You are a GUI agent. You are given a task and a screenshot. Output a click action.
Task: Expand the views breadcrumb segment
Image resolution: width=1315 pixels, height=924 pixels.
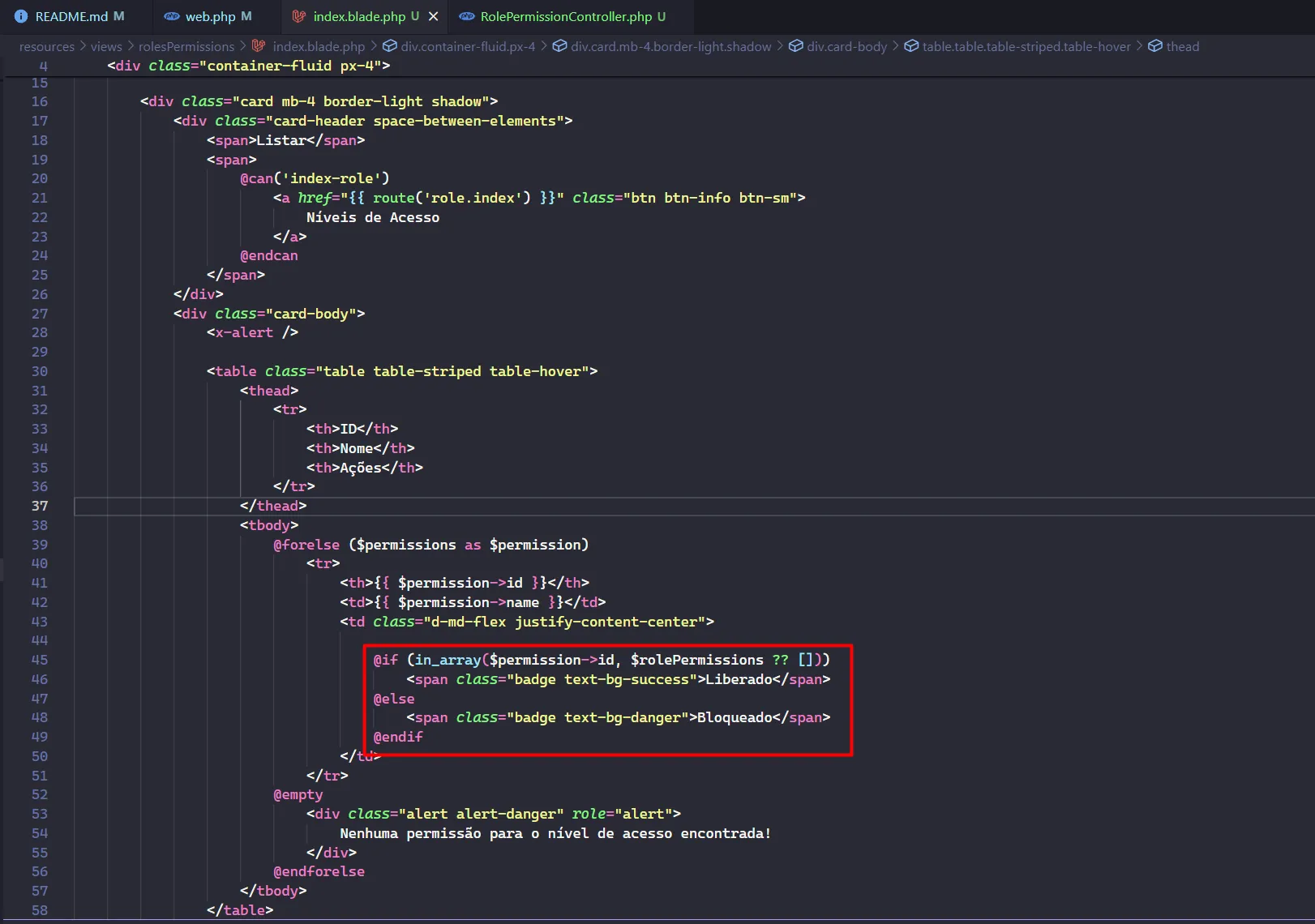point(106,46)
